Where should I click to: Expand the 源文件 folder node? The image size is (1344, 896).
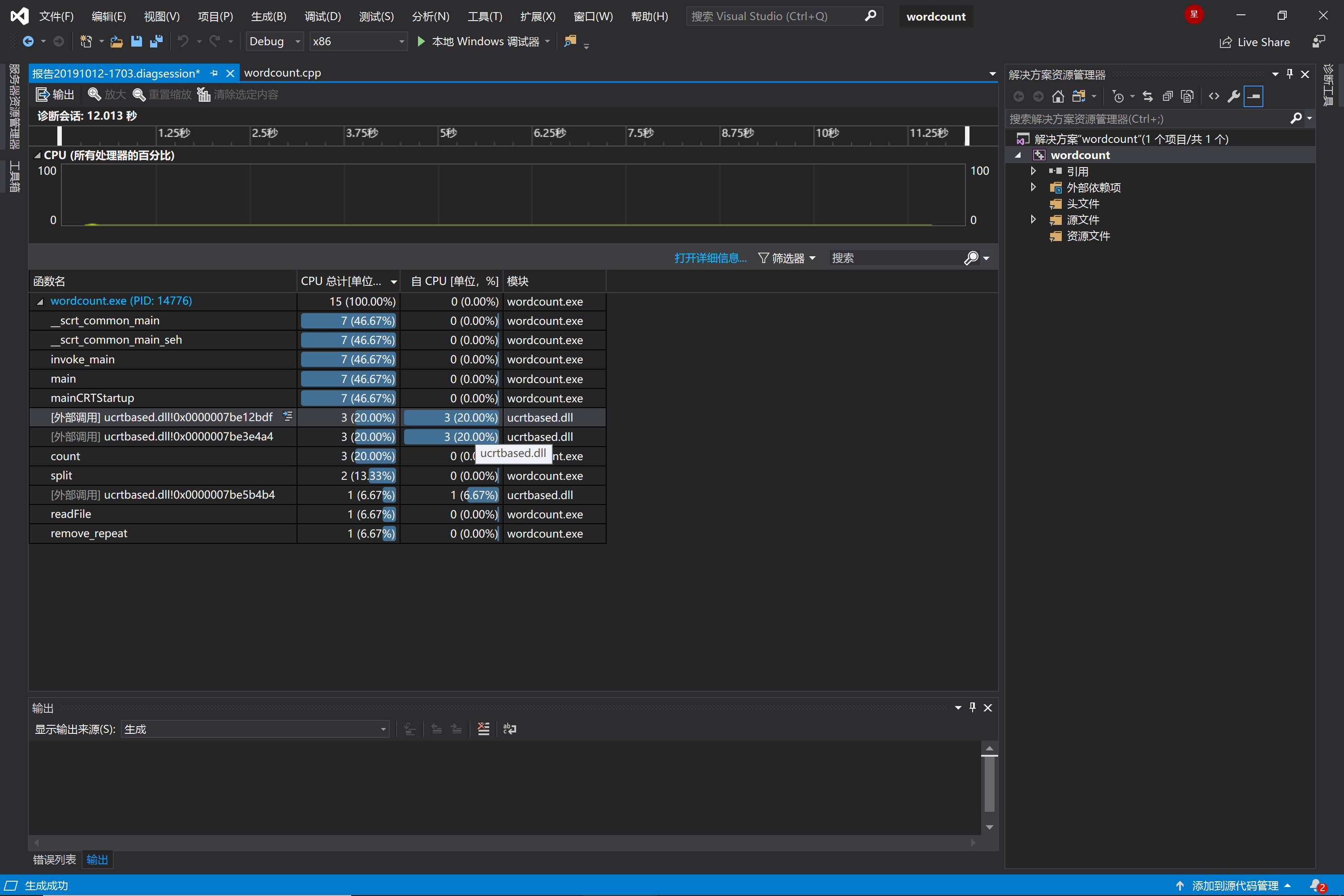click(1033, 220)
